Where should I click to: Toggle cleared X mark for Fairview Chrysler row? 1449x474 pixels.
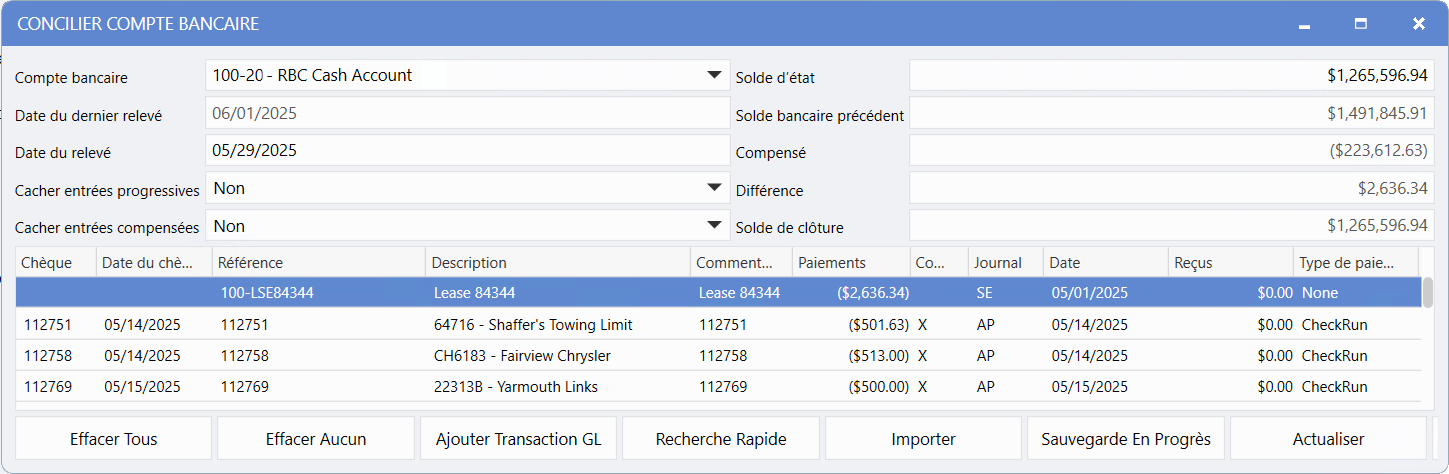(x=922, y=356)
